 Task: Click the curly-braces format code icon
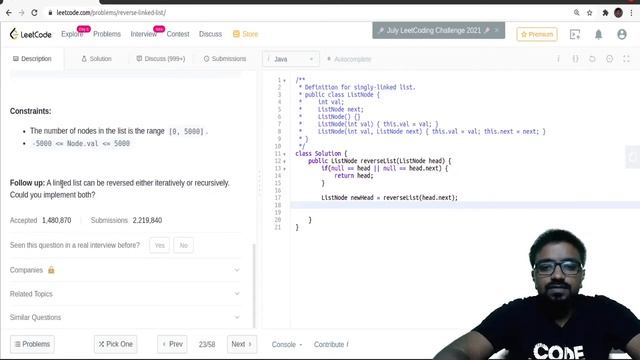(x=575, y=59)
